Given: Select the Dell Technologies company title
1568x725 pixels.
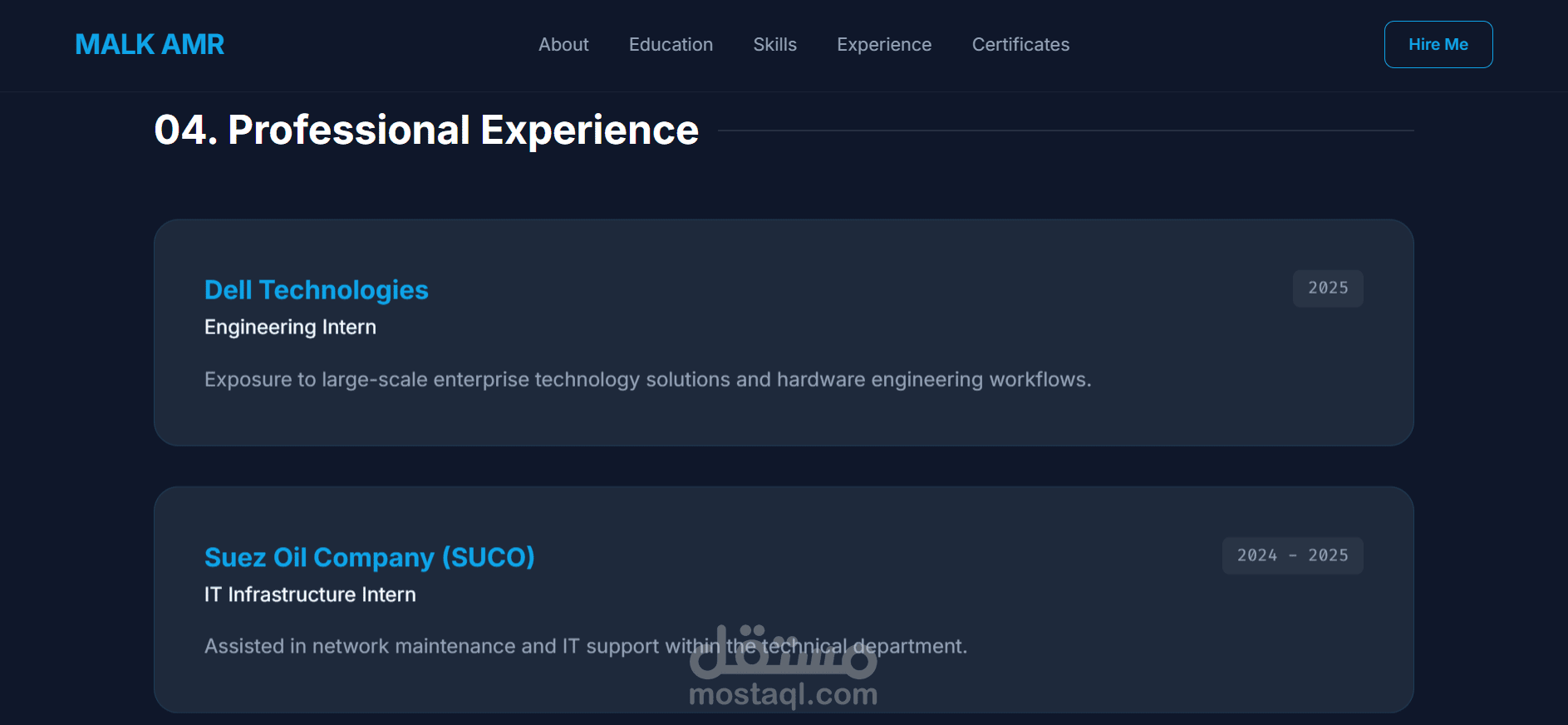Looking at the screenshot, I should point(317,290).
